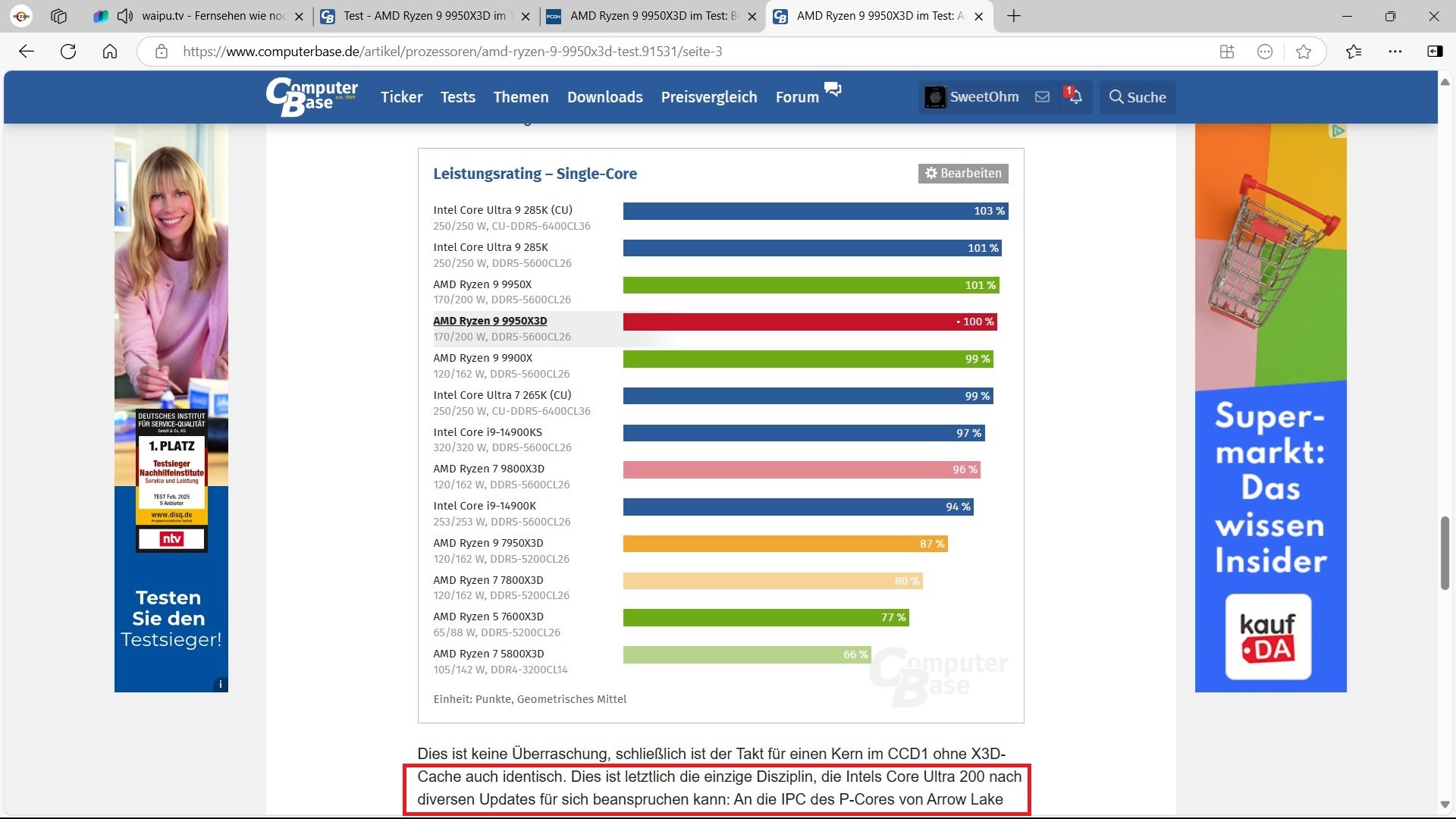This screenshot has width=1456, height=819.
Task: Go to the browser home icon
Action: click(x=110, y=52)
